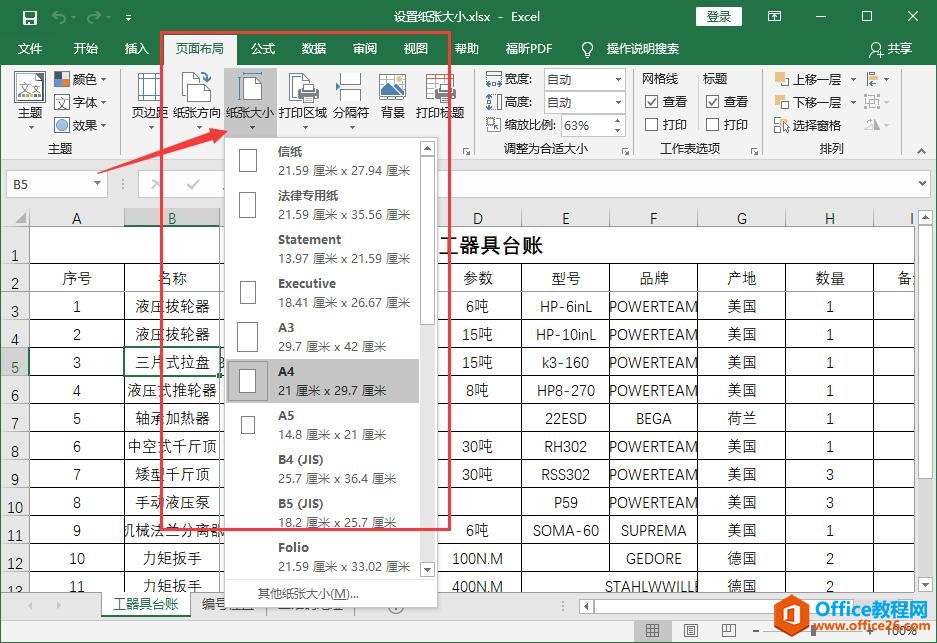
Task: Open the 页边距 margins button
Action: [147, 100]
